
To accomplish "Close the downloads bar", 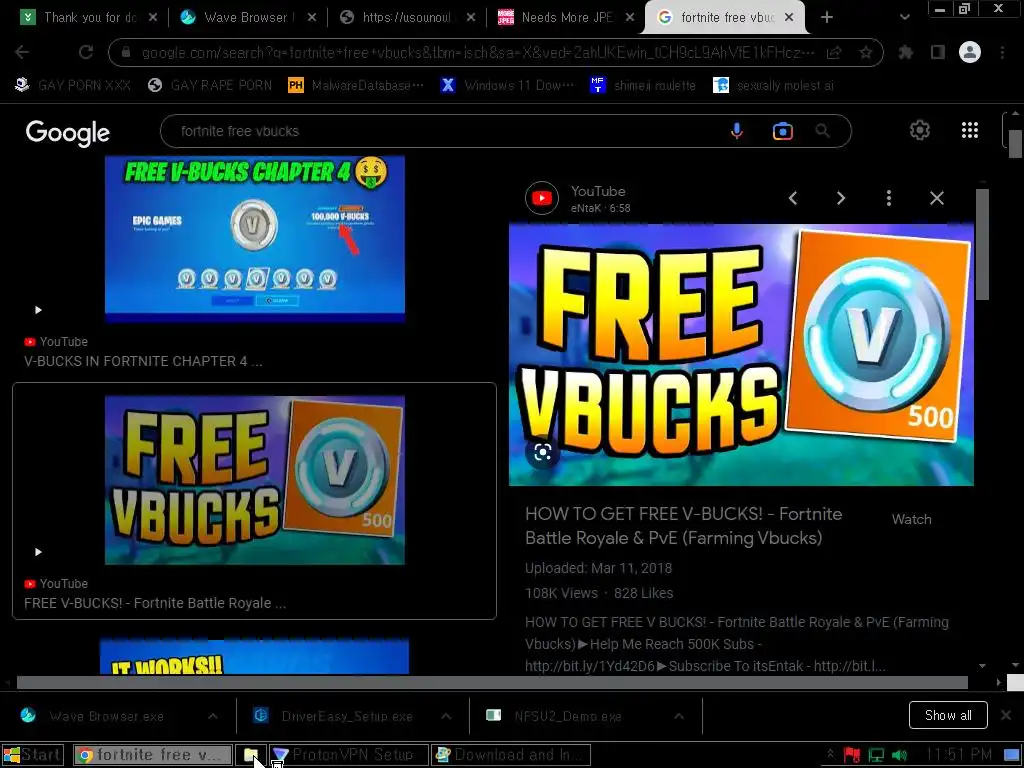I will coord(1006,715).
